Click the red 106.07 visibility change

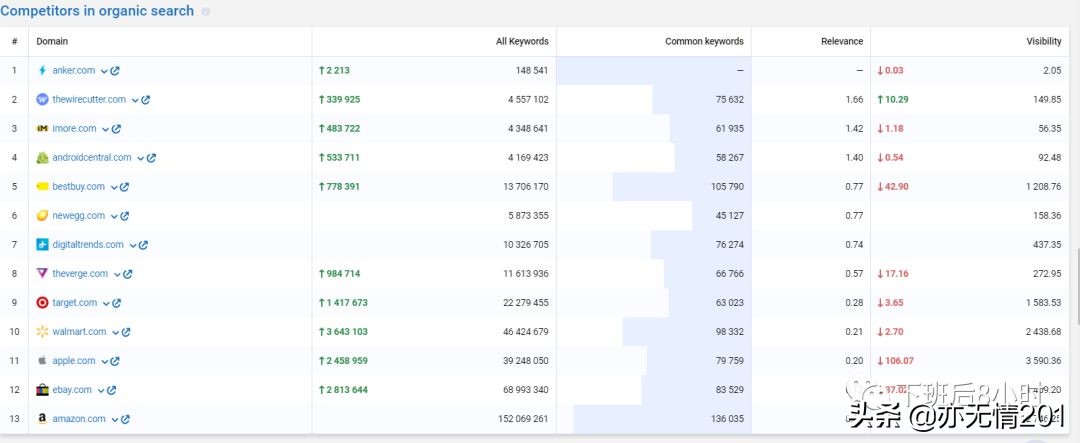[x=895, y=360]
